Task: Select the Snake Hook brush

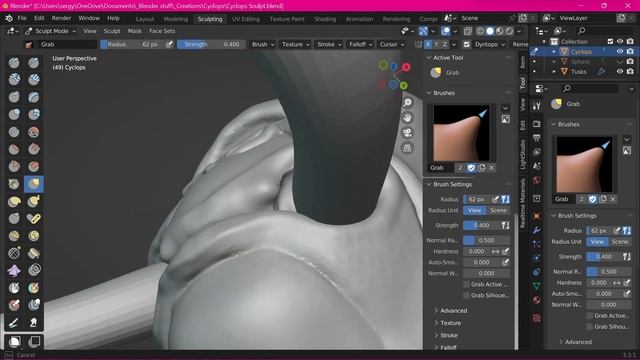Action: click(33, 201)
